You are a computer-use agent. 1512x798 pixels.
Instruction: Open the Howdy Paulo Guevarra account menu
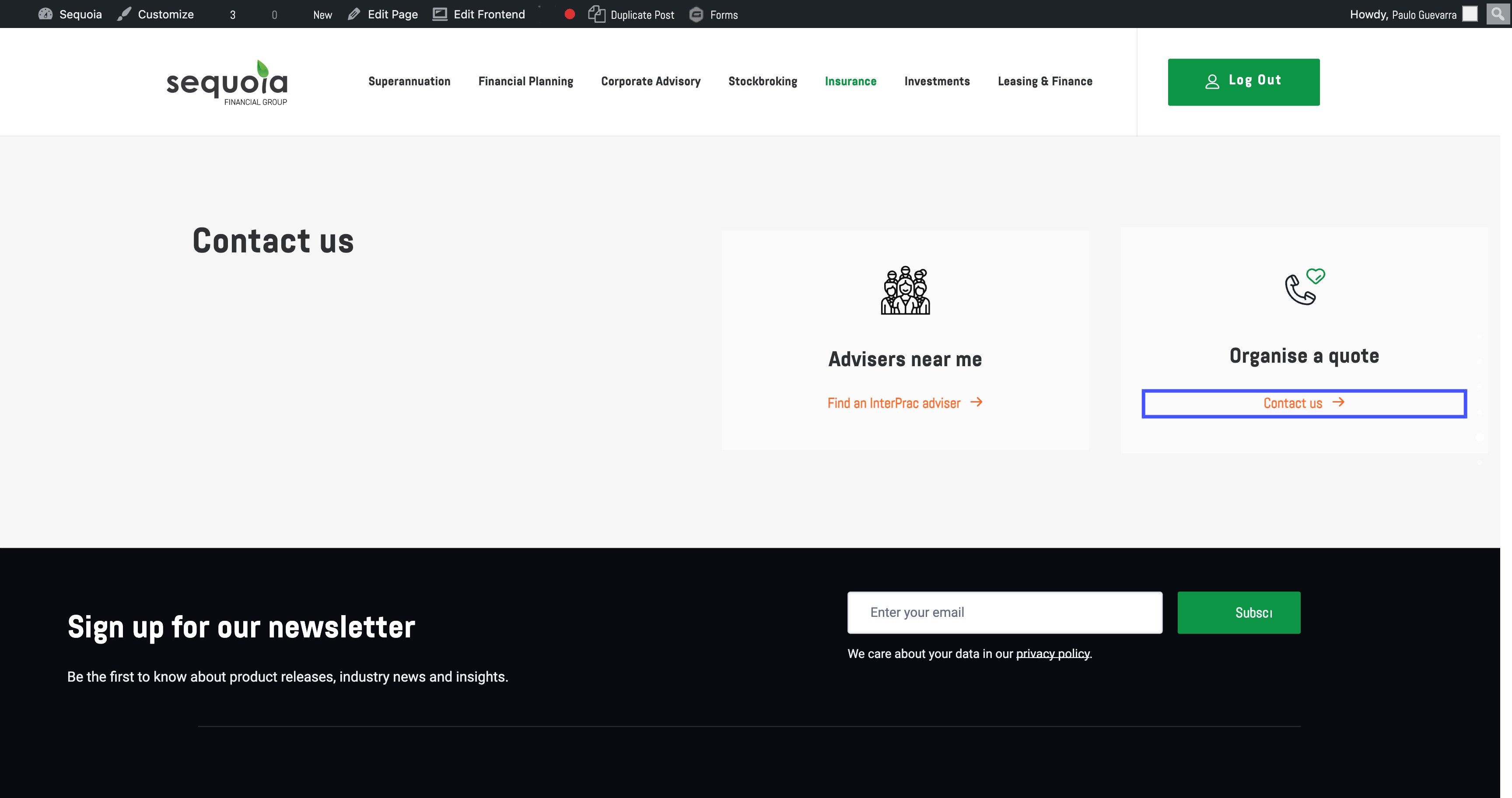tap(1403, 15)
